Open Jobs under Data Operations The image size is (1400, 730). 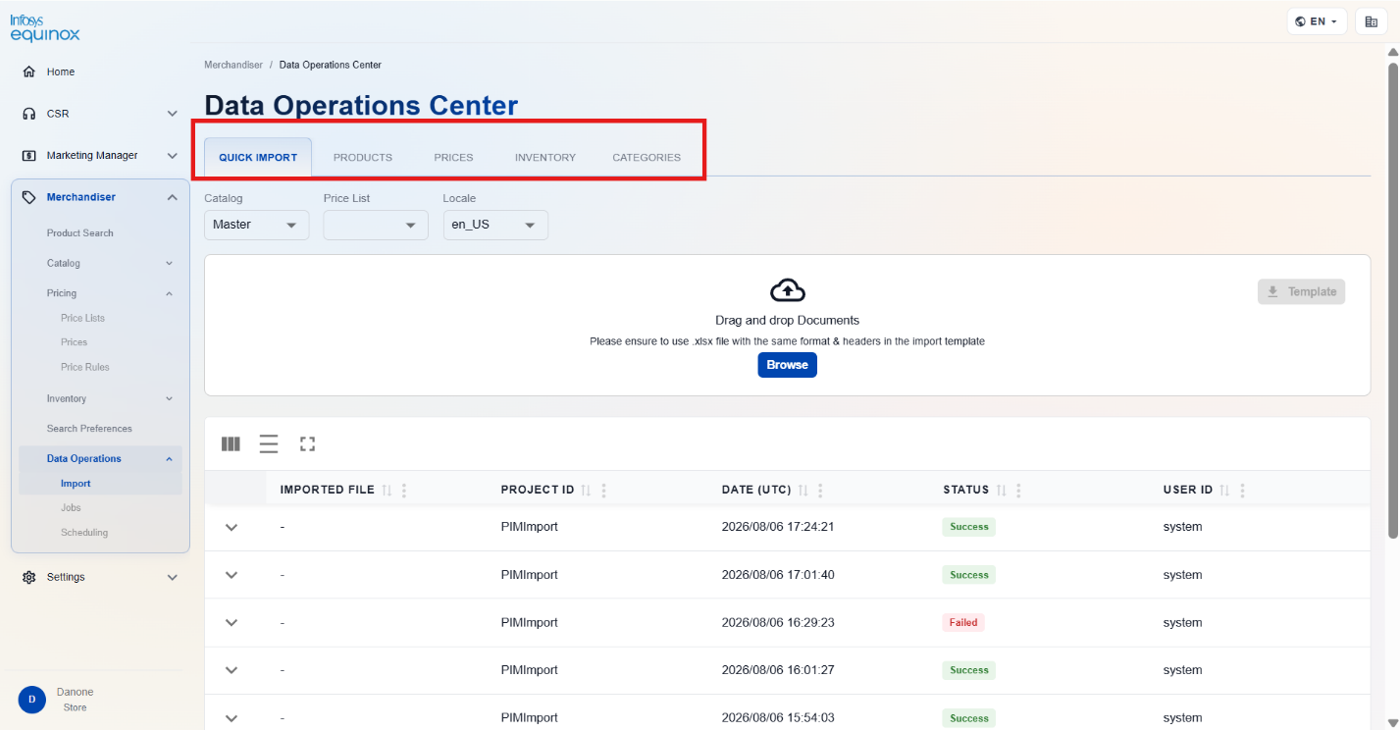point(71,508)
